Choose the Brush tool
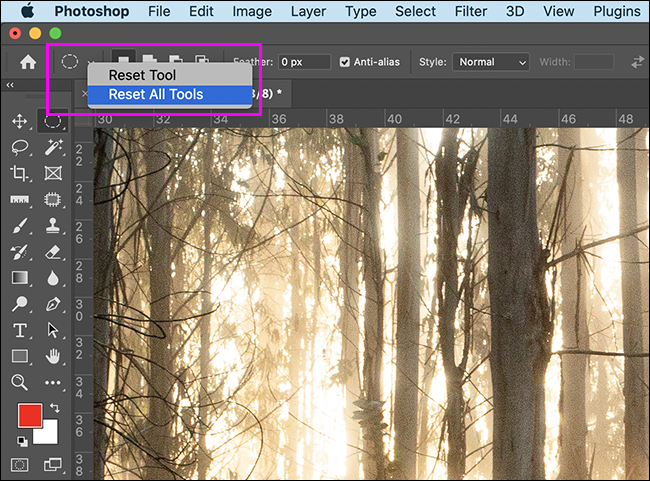 pyautogui.click(x=19, y=226)
